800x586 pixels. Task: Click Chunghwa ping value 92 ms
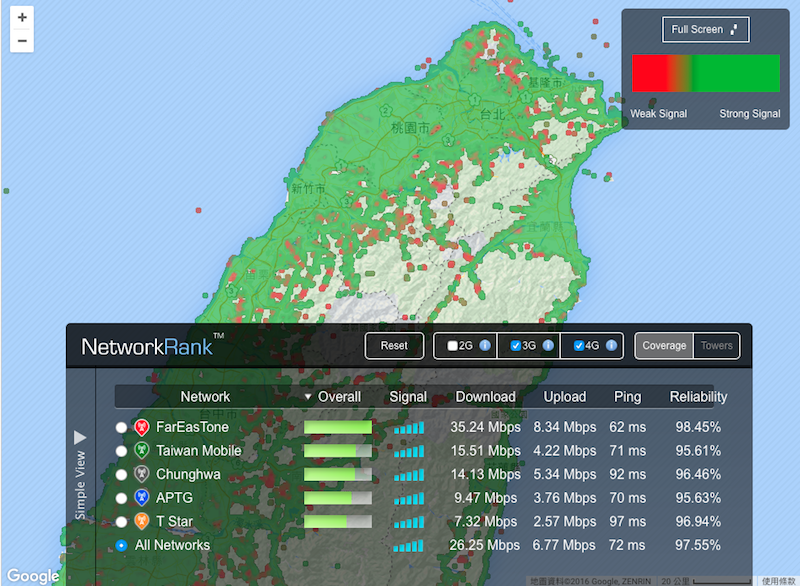627,474
